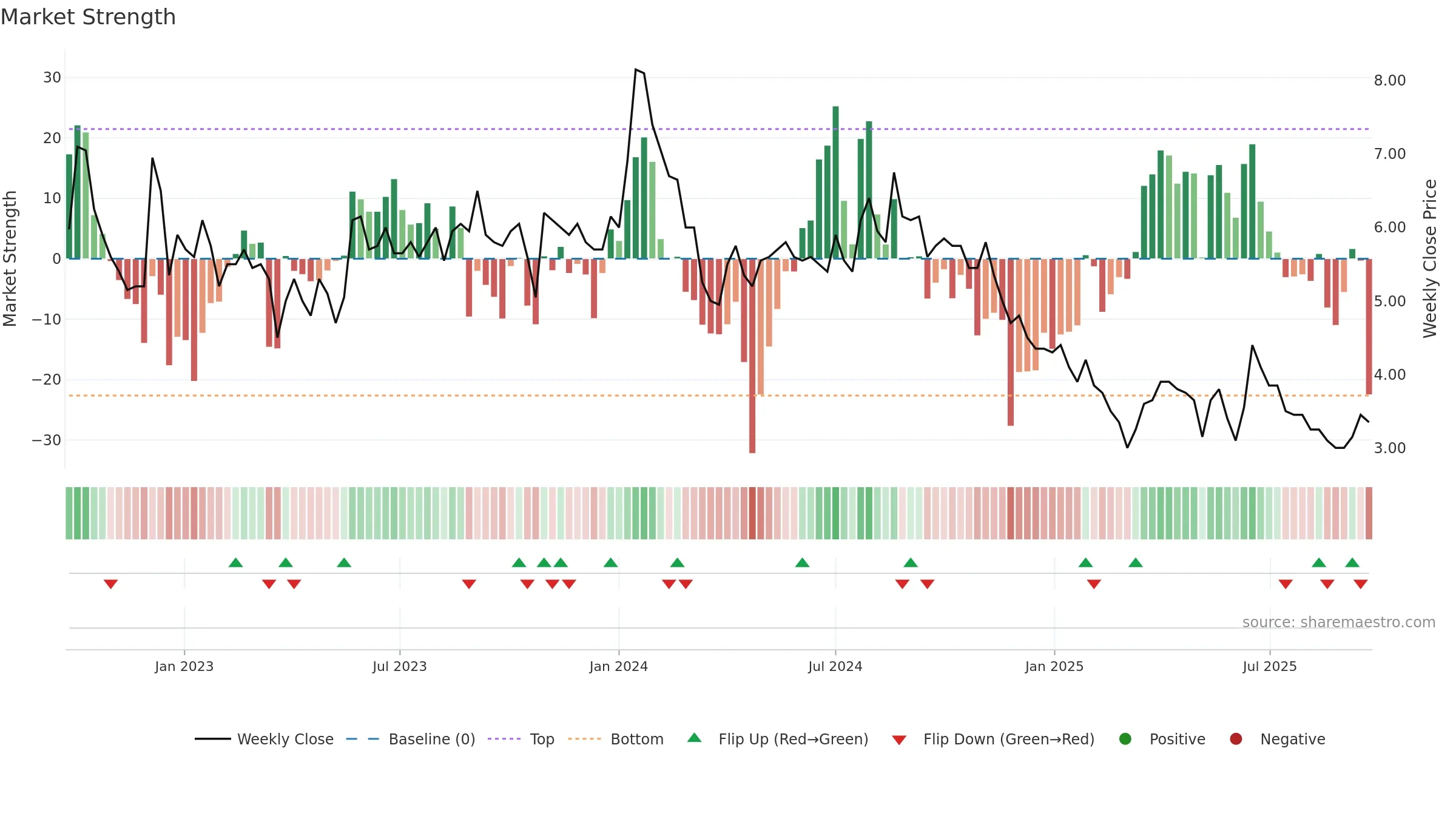1456x819 pixels.
Task: Click the 8.00 price tick label
Action: click(x=1390, y=80)
